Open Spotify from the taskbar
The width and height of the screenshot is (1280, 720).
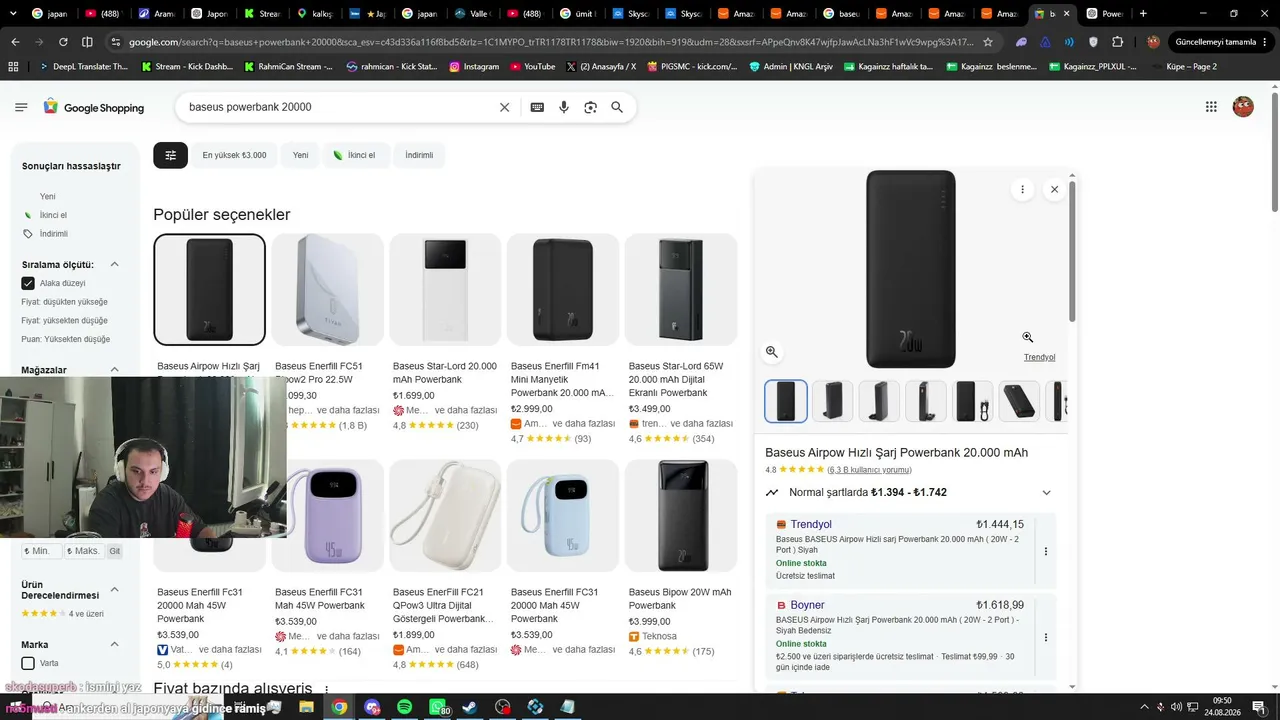click(x=404, y=707)
